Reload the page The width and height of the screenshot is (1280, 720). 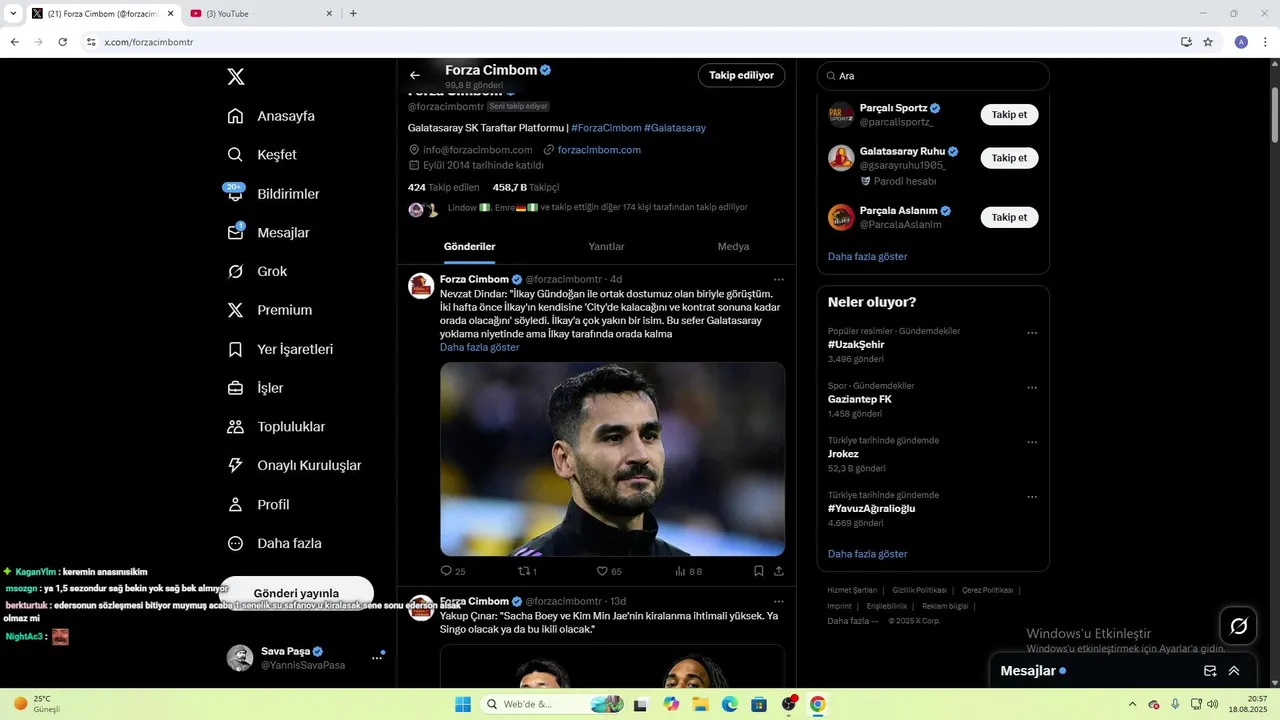(62, 42)
